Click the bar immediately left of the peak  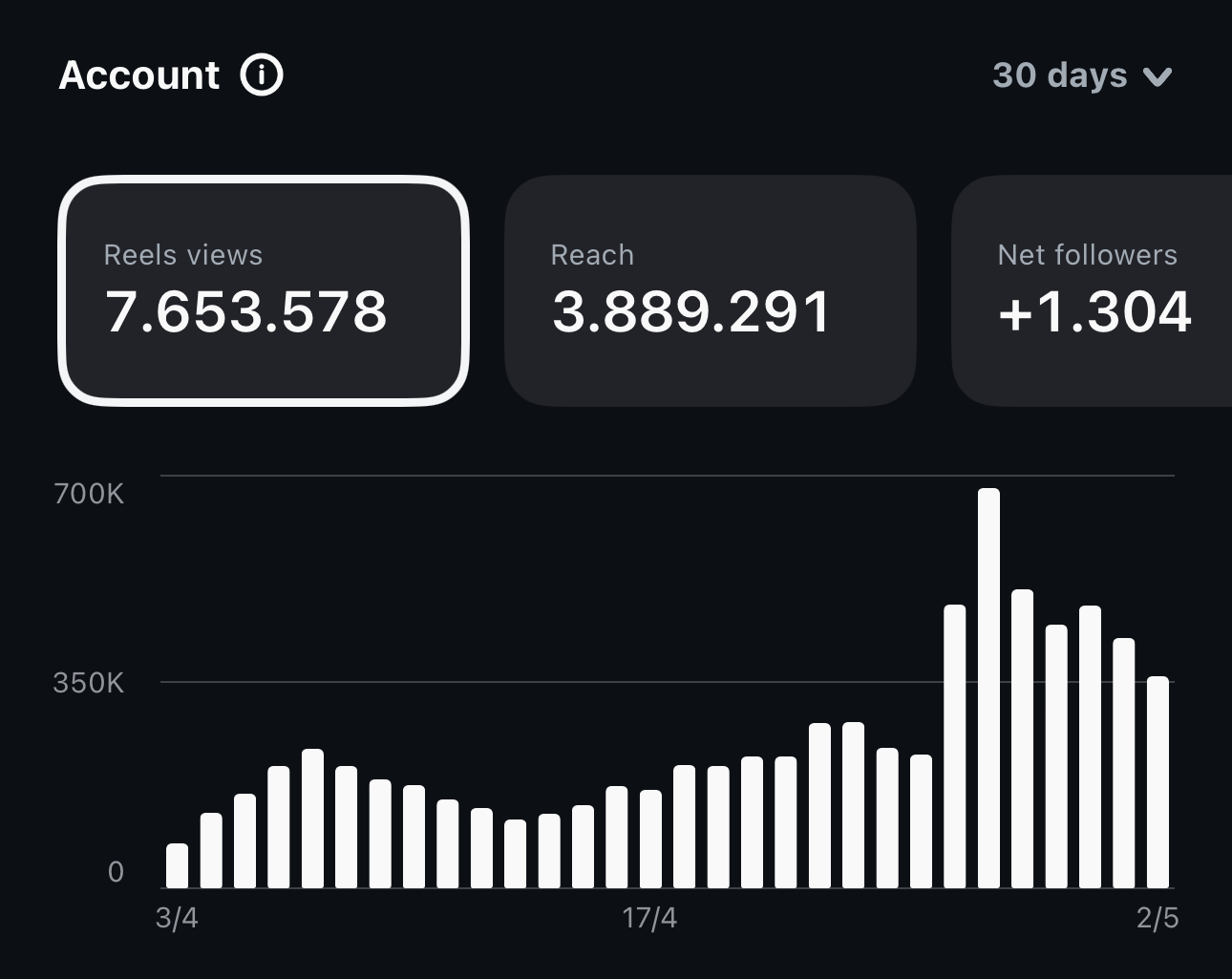[x=954, y=746]
